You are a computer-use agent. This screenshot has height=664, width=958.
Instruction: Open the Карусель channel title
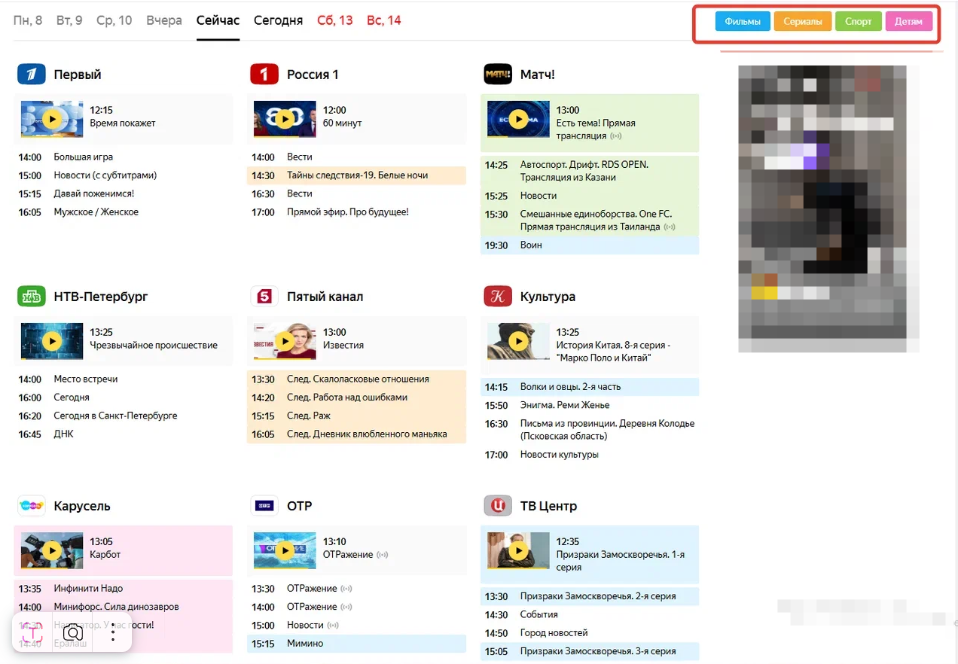tap(82, 506)
